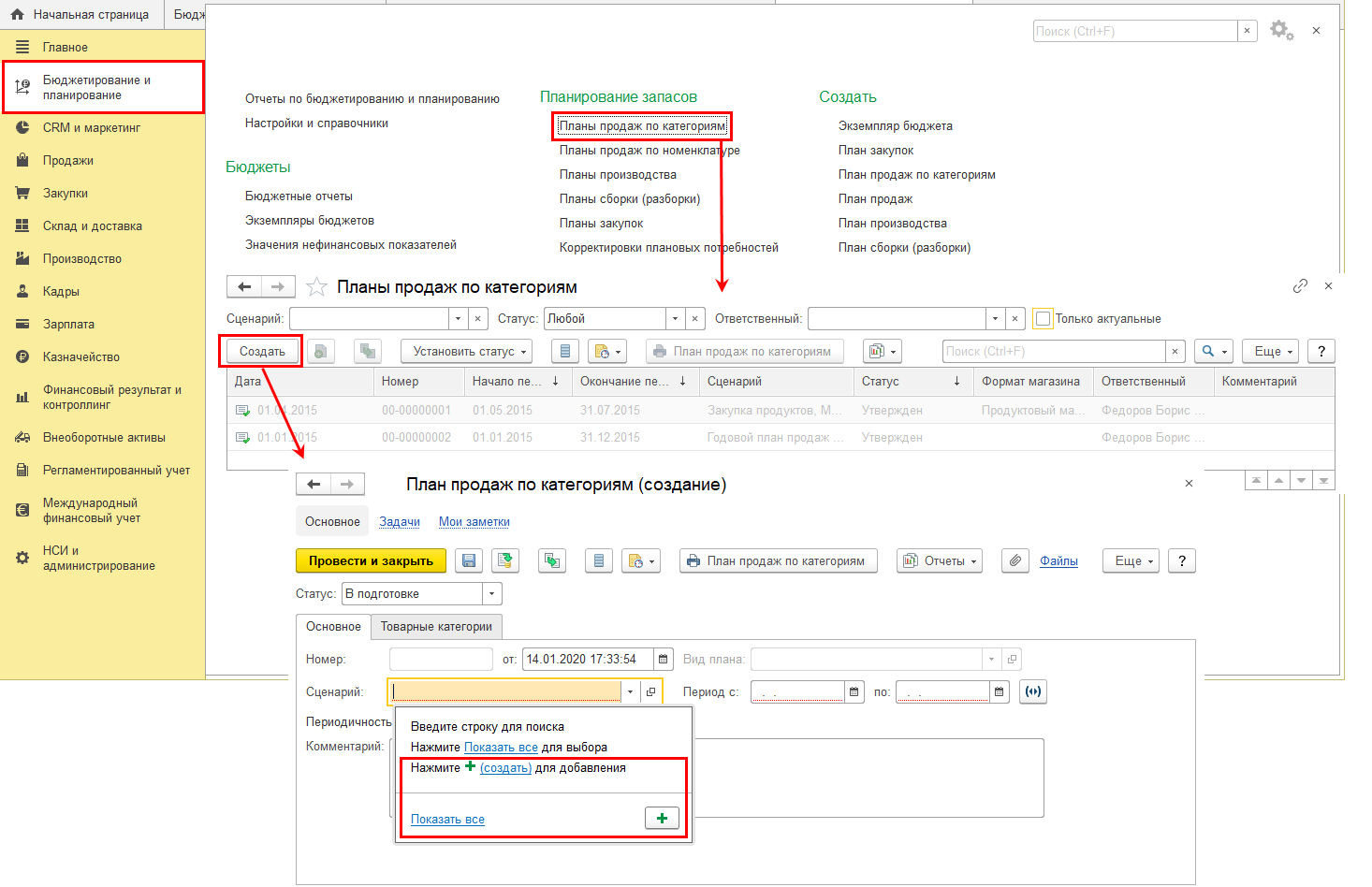Open reports icon dropdown in plans list toolbar

(x=882, y=351)
